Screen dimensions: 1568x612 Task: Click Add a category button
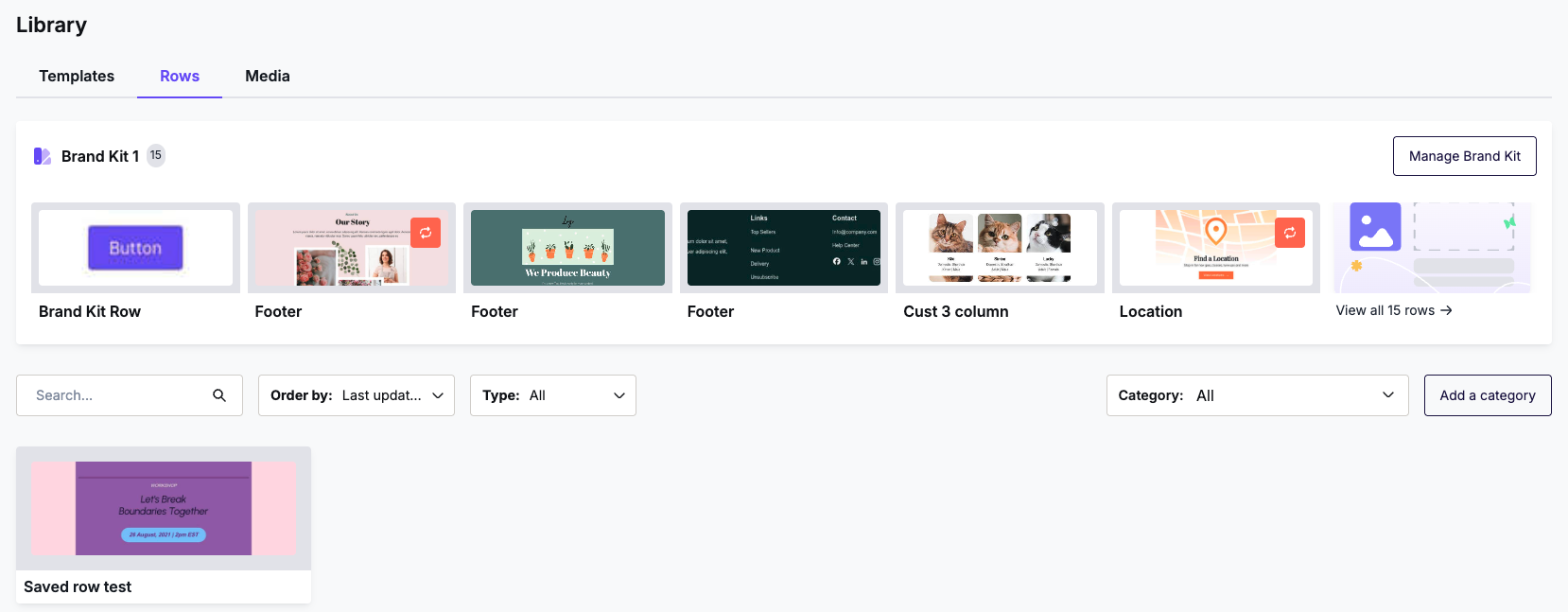[1488, 395]
